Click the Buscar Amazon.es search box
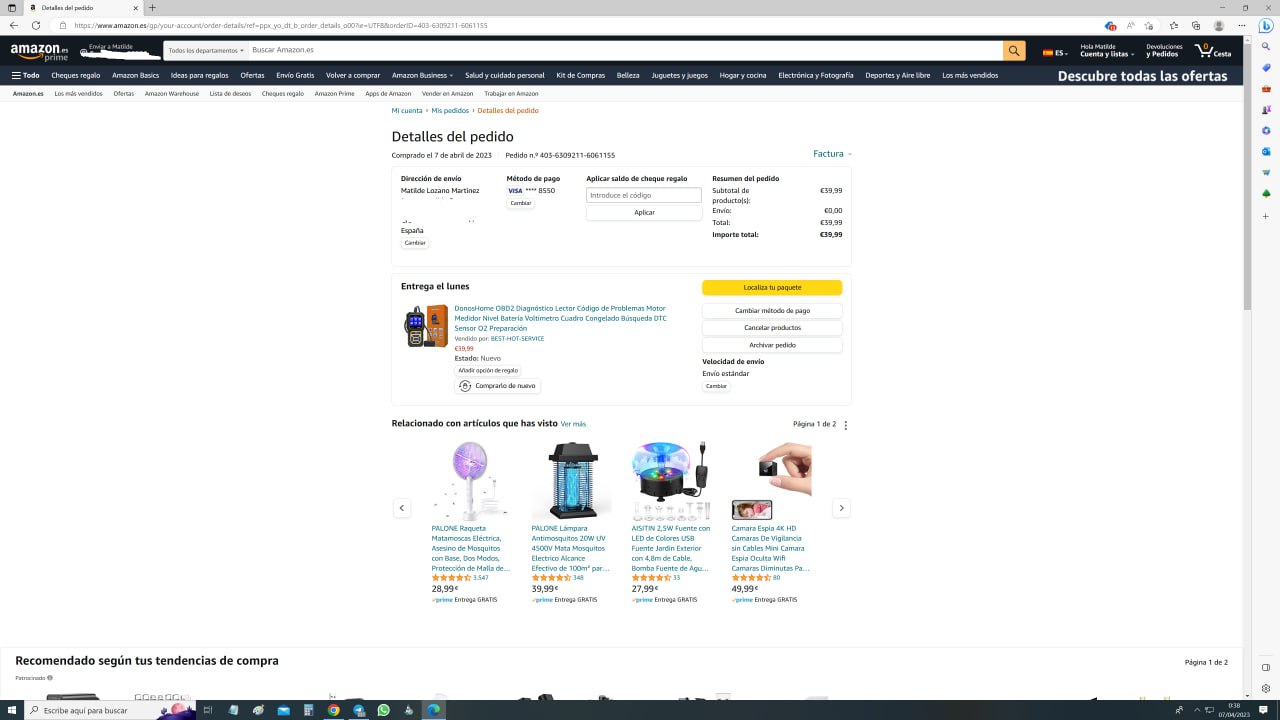Screen dimensions: 1280x720 pos(625,50)
